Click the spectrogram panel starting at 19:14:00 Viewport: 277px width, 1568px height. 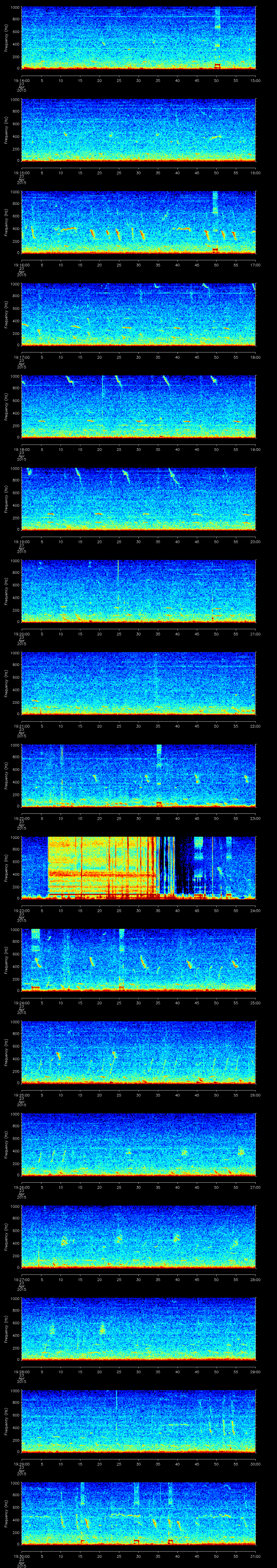click(x=138, y=38)
